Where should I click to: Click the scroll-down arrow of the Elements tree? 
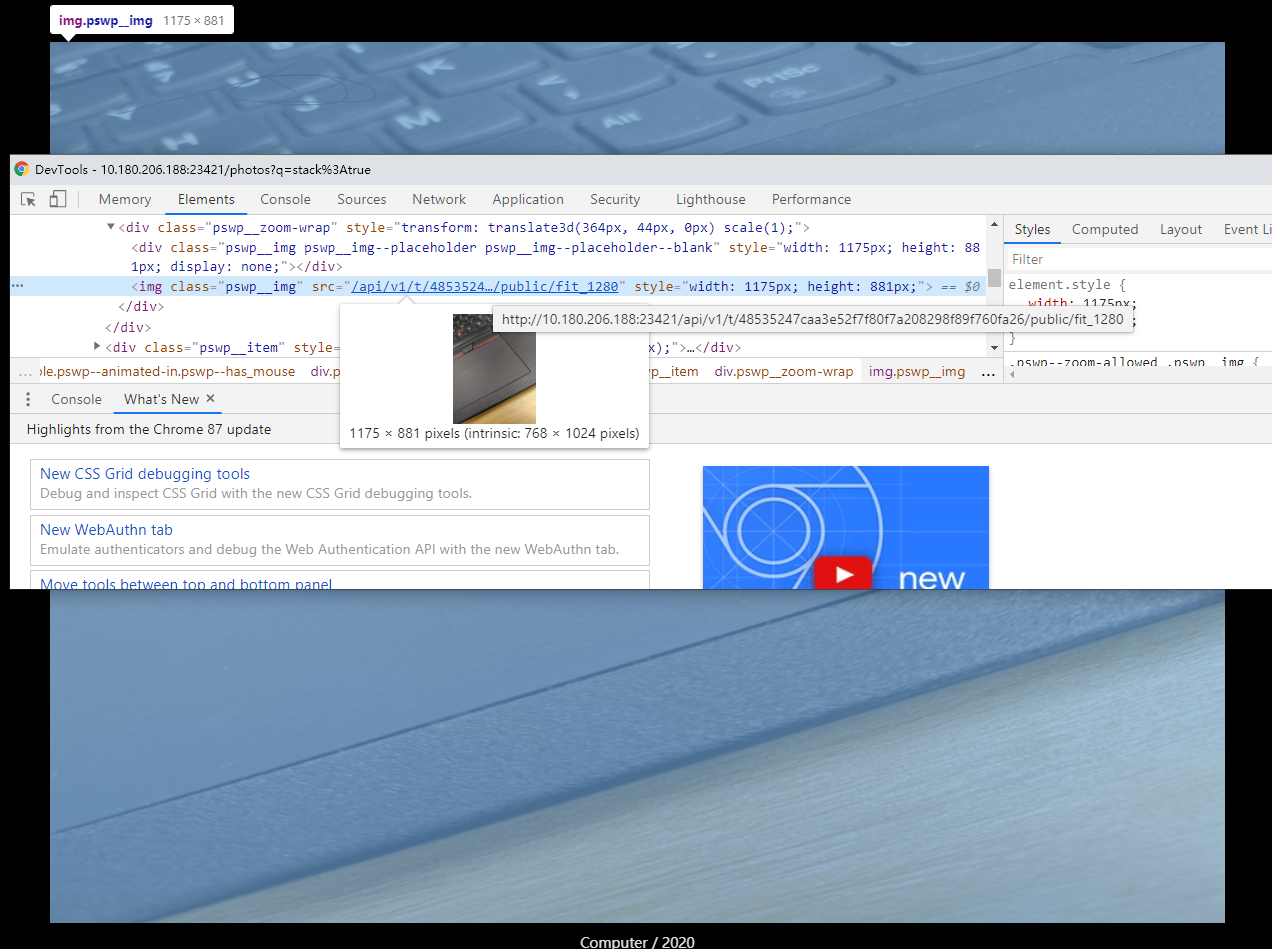994,346
